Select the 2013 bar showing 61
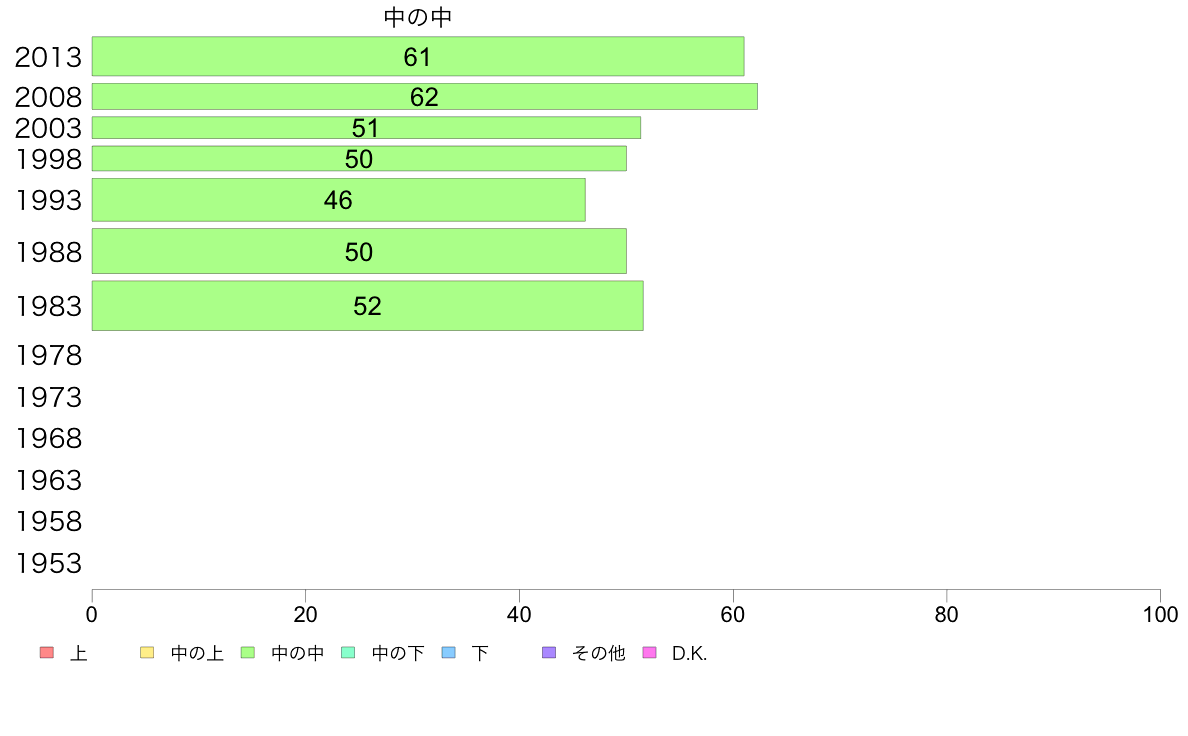The image size is (1188, 736). (417, 56)
